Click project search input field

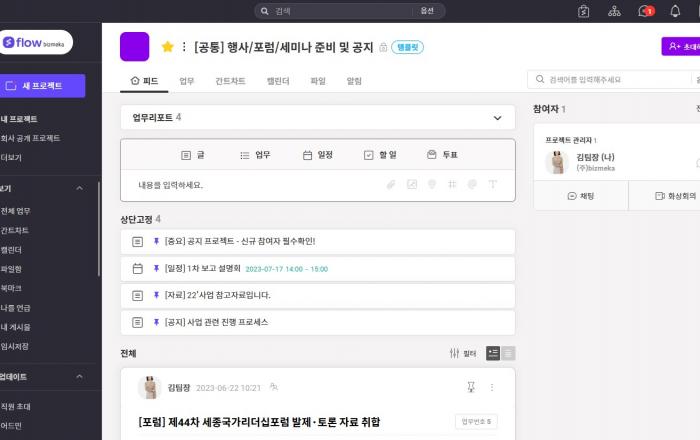point(614,79)
